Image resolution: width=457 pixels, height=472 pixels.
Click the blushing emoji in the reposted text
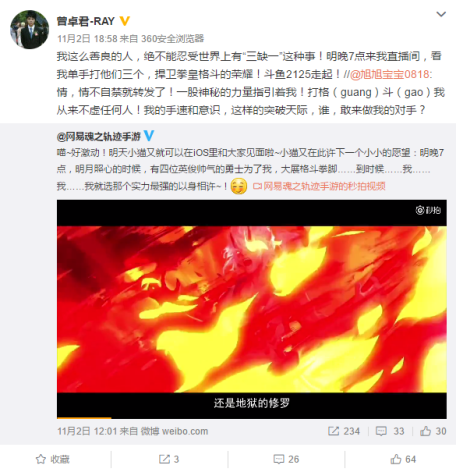pos(239,186)
